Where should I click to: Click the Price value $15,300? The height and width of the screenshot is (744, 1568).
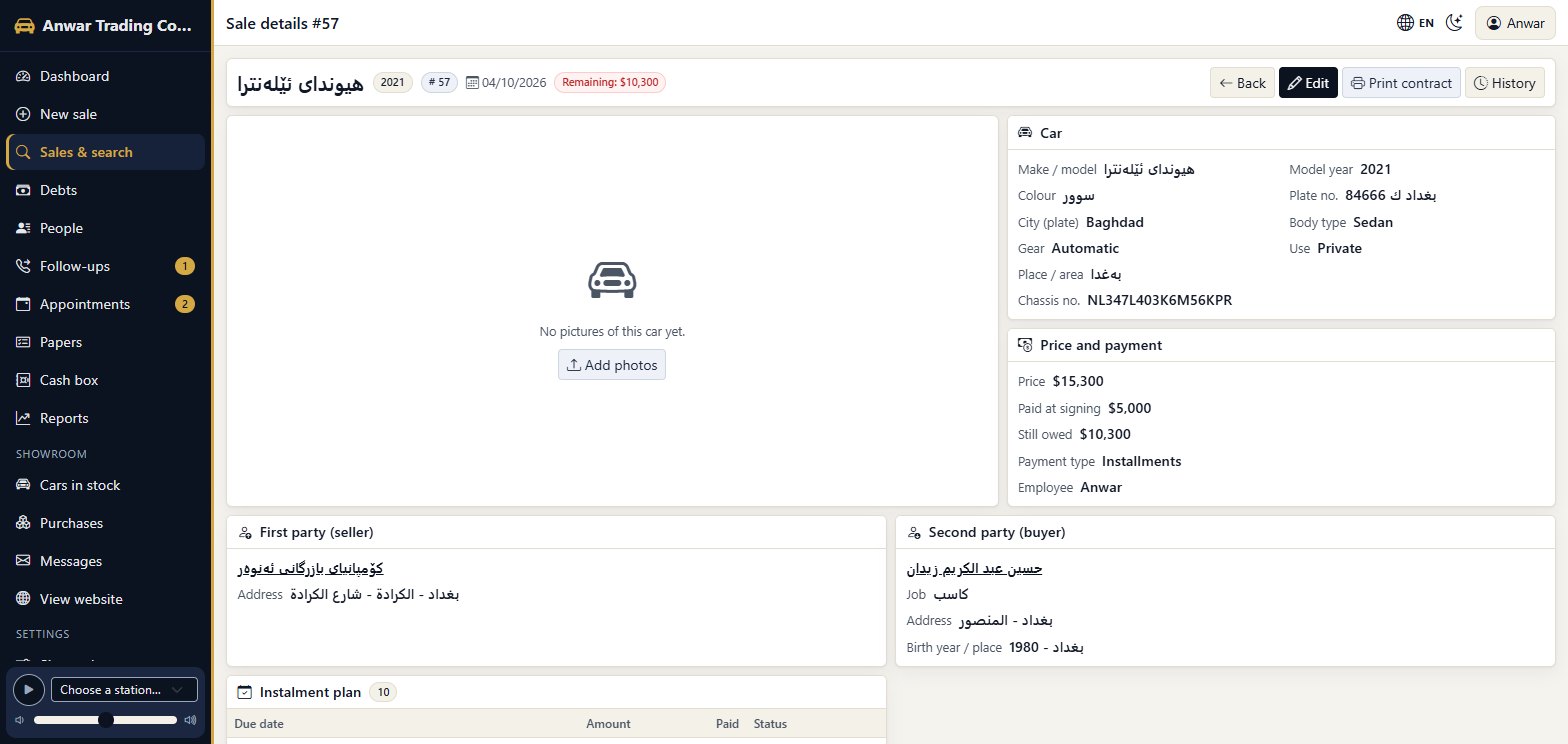(1078, 381)
